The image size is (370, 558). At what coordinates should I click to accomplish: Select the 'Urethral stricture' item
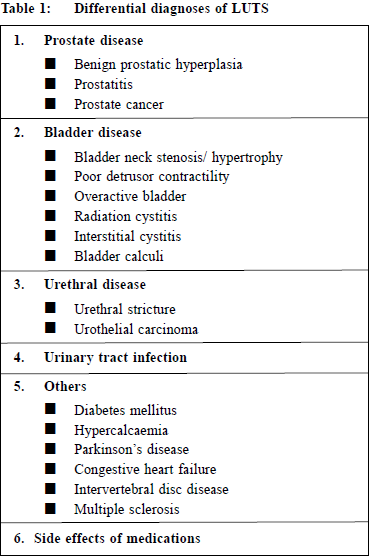coord(125,309)
